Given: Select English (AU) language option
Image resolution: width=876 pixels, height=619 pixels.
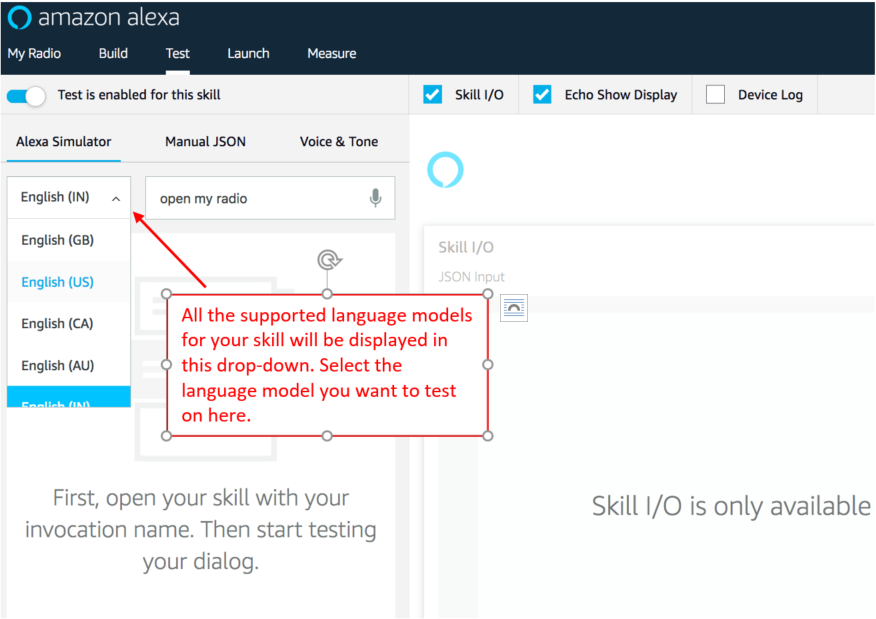Looking at the screenshot, I should pyautogui.click(x=58, y=365).
